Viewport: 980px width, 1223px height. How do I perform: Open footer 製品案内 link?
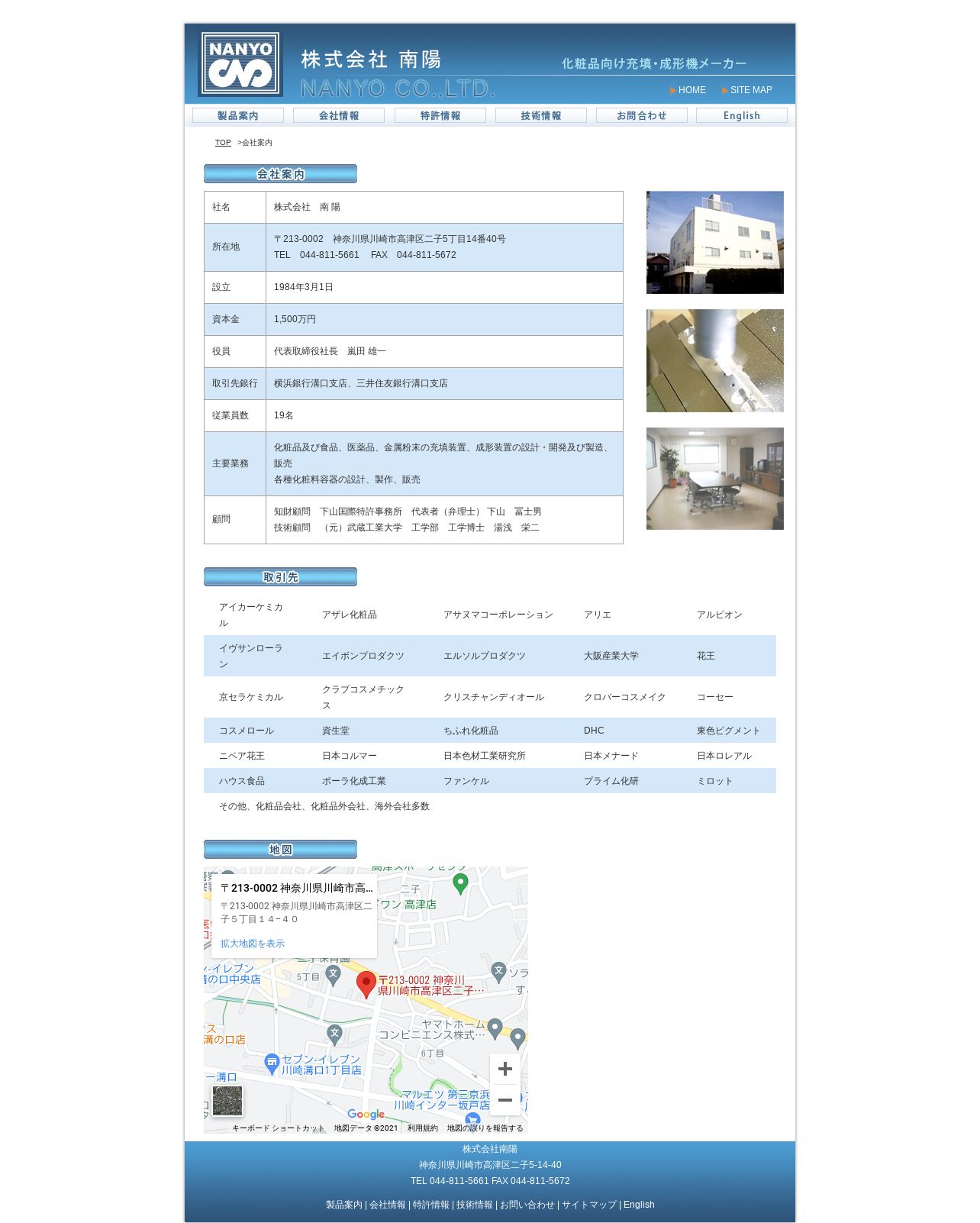pyautogui.click(x=344, y=1205)
